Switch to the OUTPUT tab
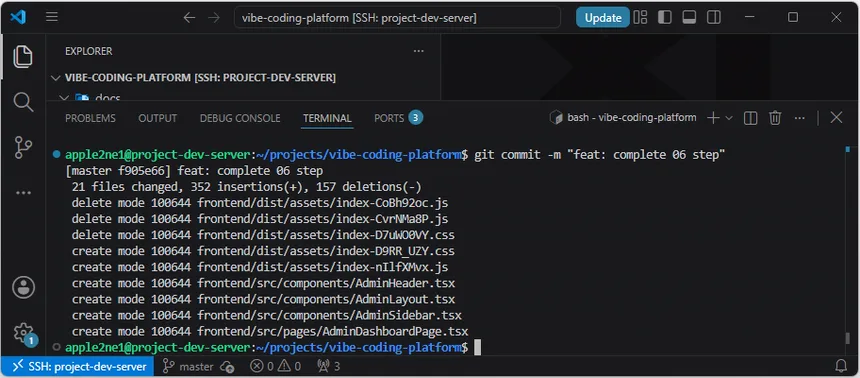This screenshot has height=378, width=860. 157,118
